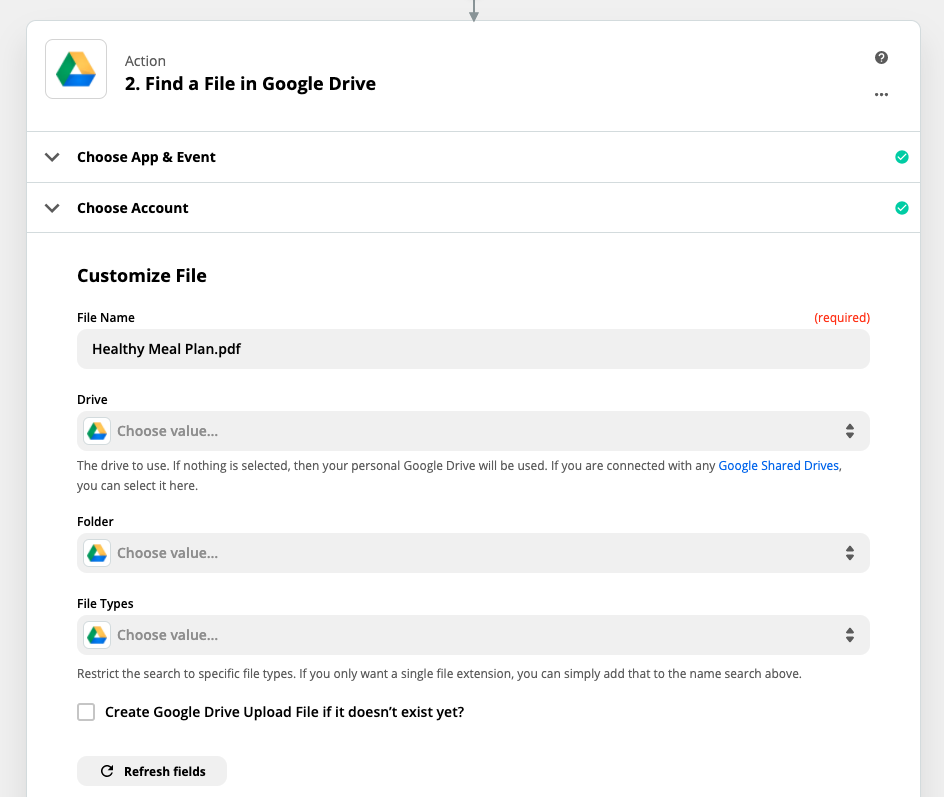
Task: Click Google Drive icon in Folder field
Action: pyautogui.click(x=97, y=553)
